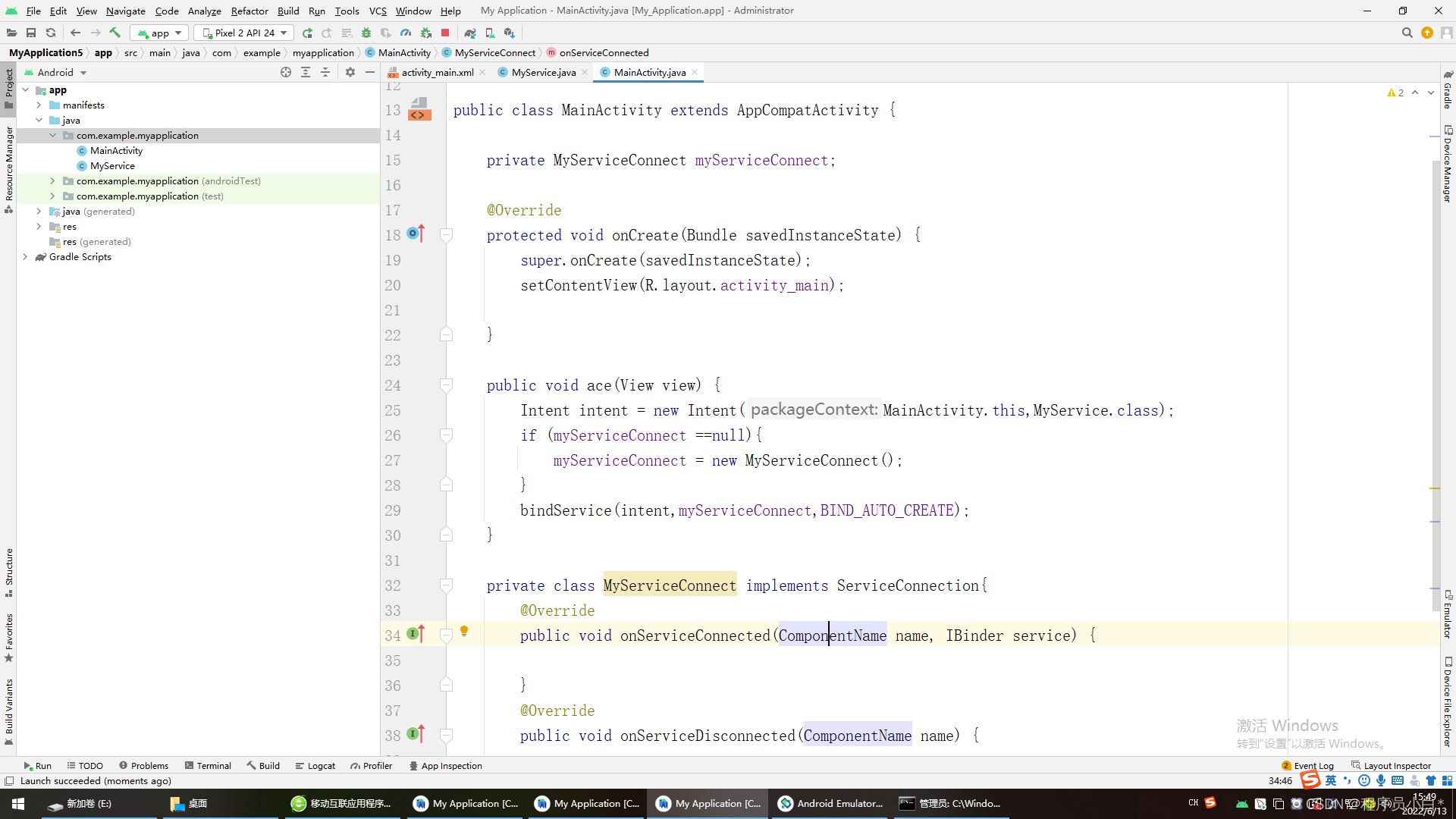The image size is (1456, 819).
Task: Open the Pixel 2 API 24 device dropdown
Action: point(243,33)
